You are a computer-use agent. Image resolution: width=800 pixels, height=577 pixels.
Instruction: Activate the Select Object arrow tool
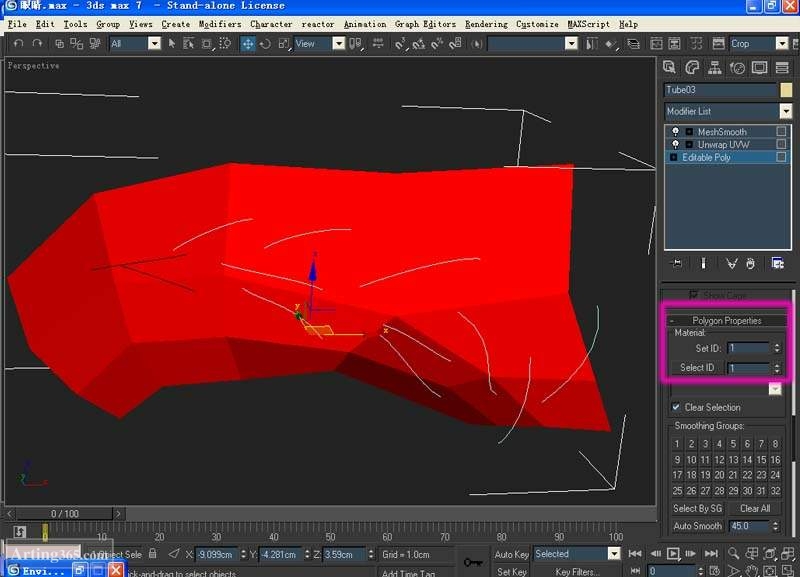pos(171,44)
